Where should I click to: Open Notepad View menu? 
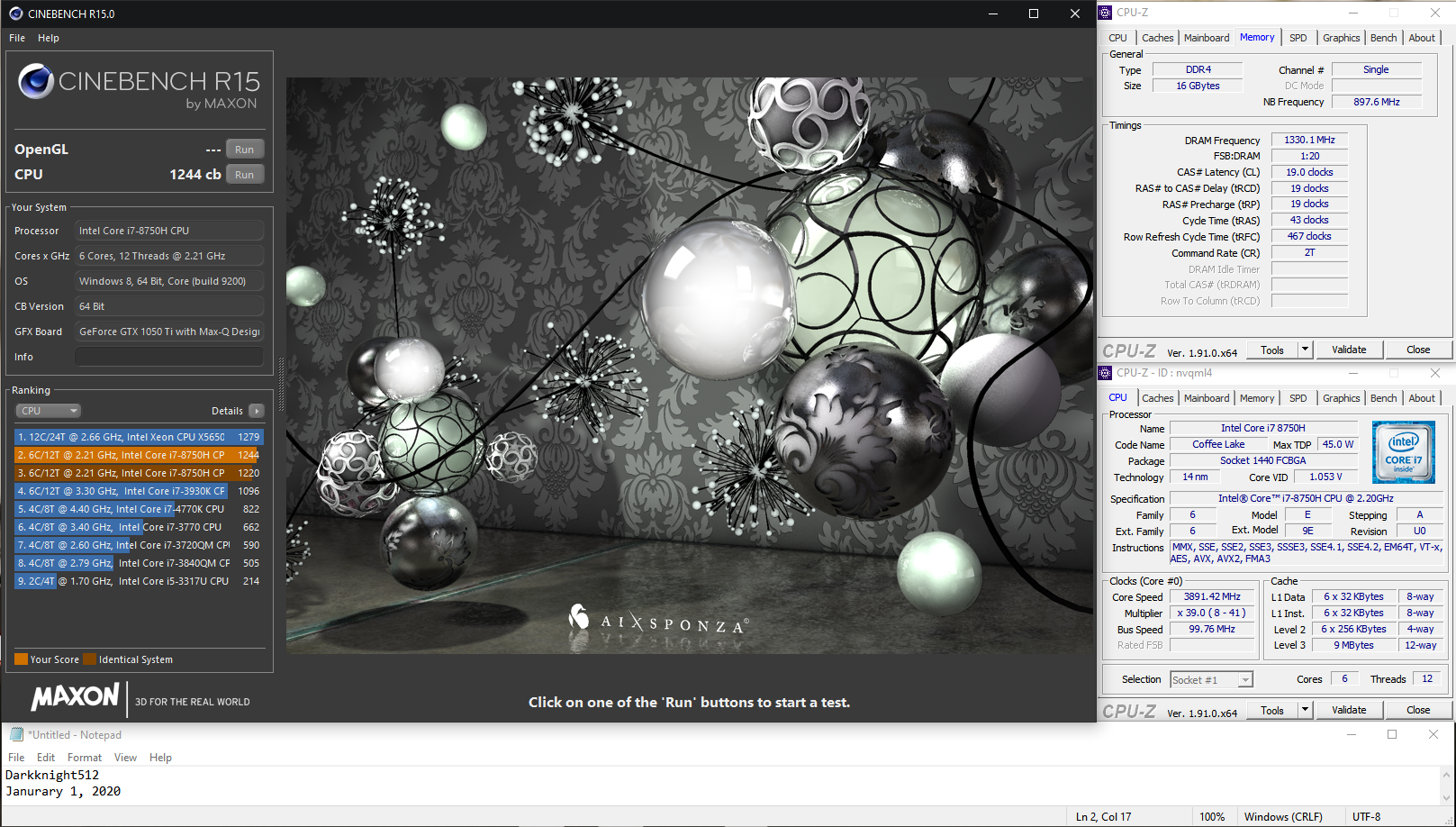pos(125,758)
